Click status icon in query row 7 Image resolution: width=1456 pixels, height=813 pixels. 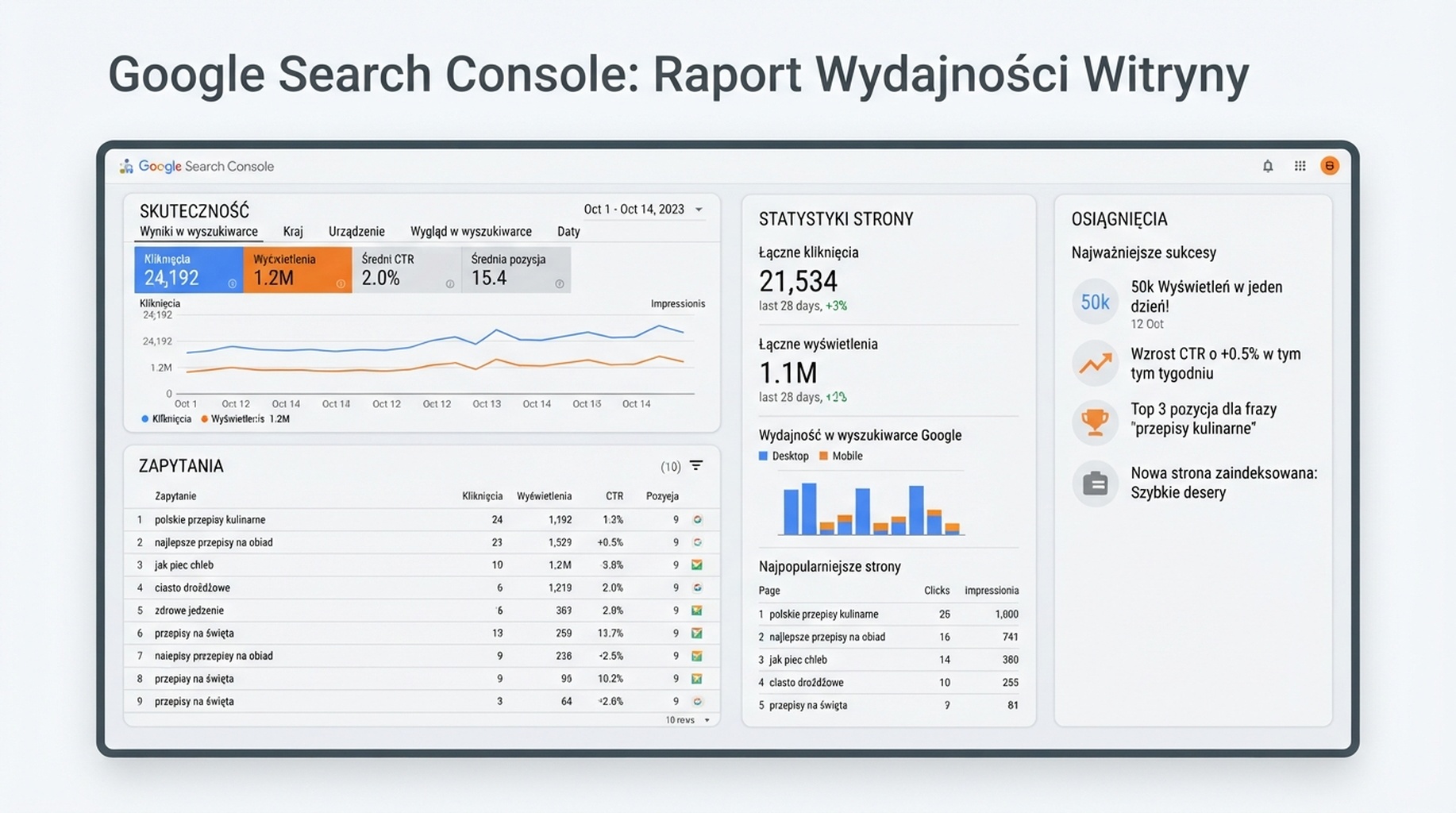[697, 656]
